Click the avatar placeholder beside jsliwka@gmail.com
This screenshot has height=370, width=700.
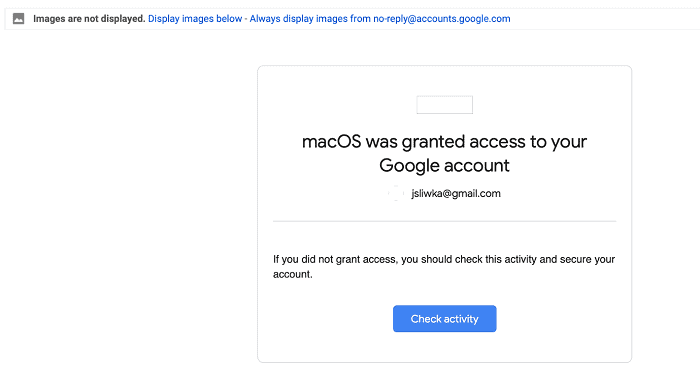(396, 193)
